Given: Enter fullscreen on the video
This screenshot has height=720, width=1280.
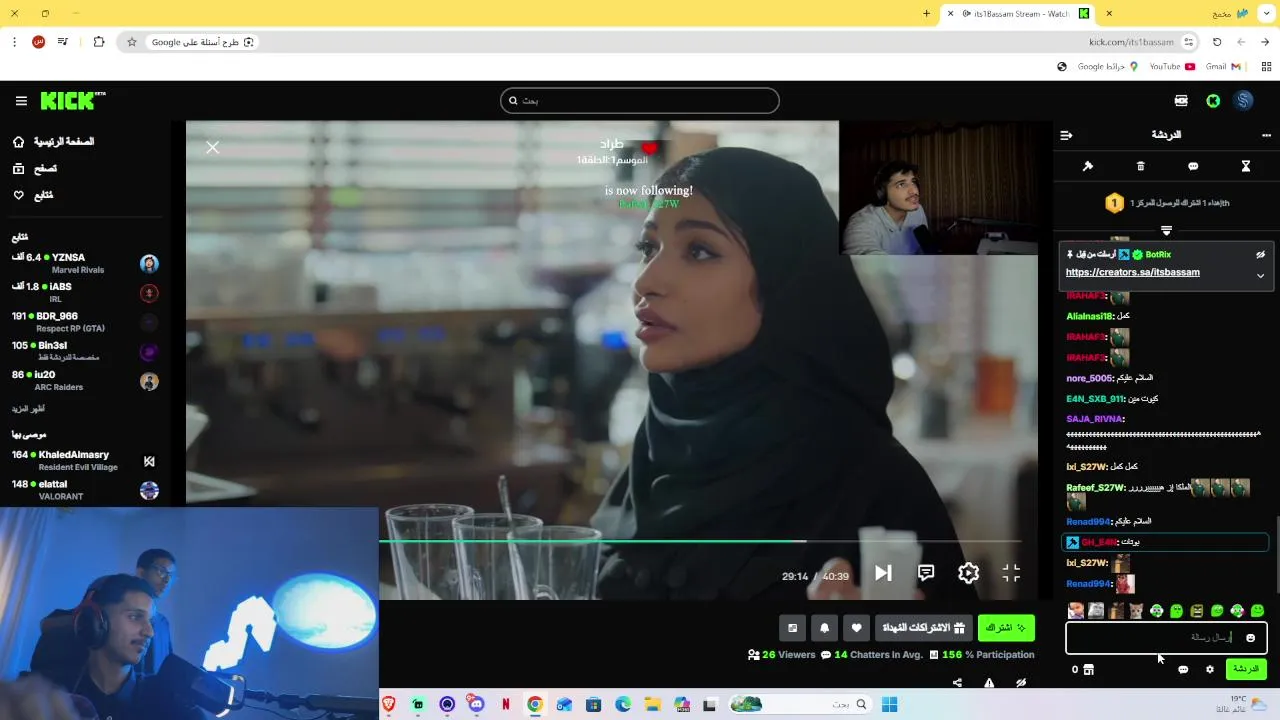Looking at the screenshot, I should pos(1011,573).
